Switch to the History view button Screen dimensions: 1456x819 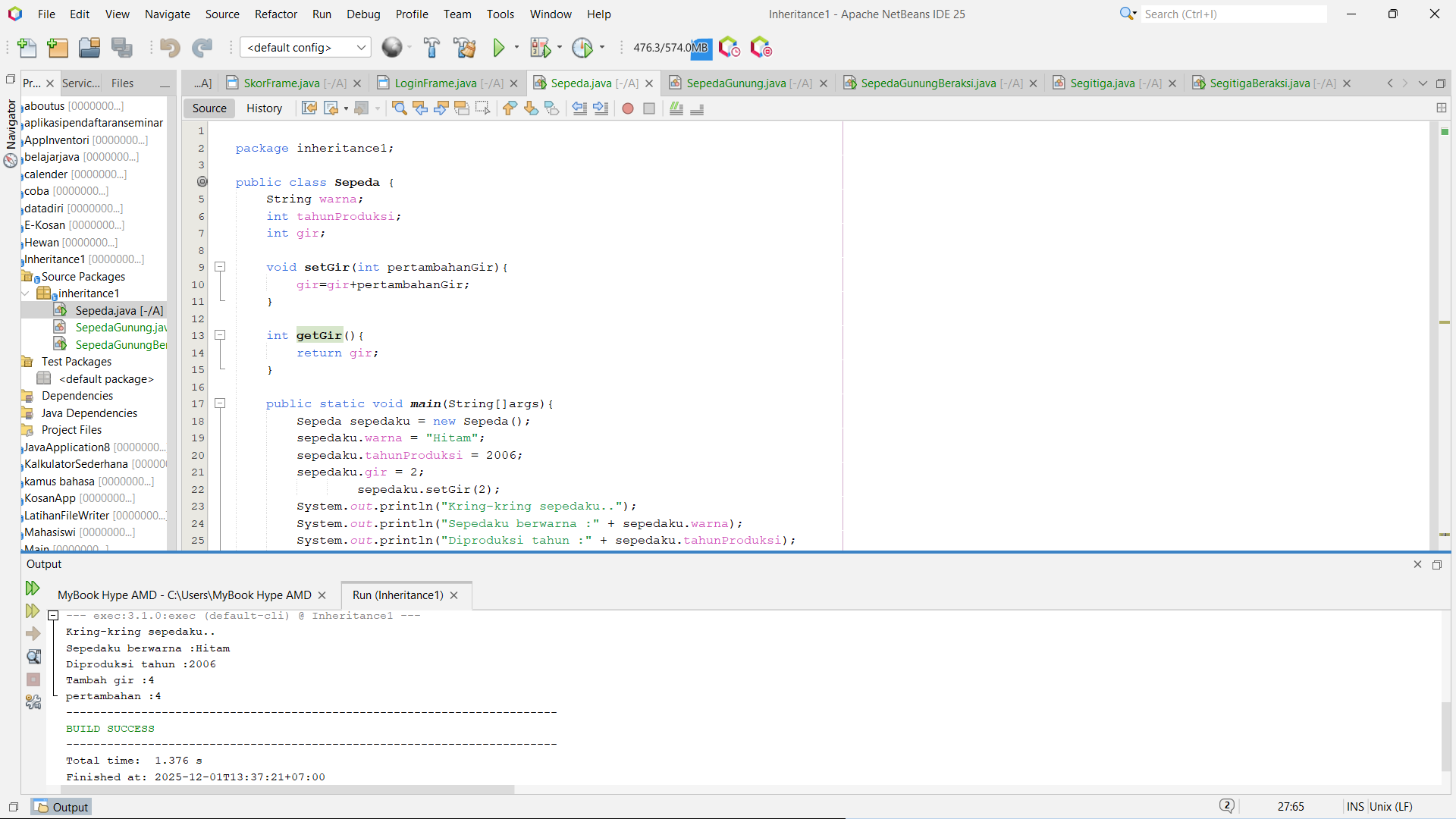(264, 108)
